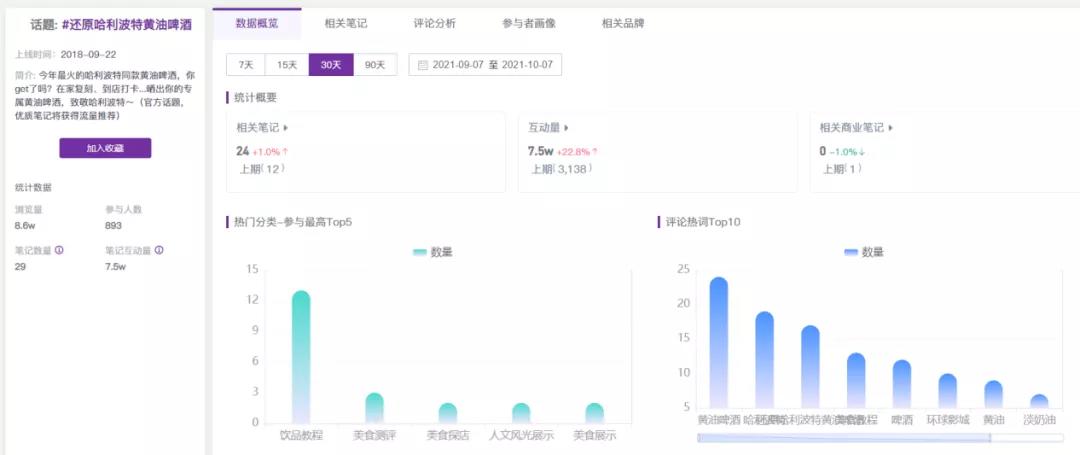Click the 加入收藏 button
1080x455 pixels.
click(x=105, y=148)
